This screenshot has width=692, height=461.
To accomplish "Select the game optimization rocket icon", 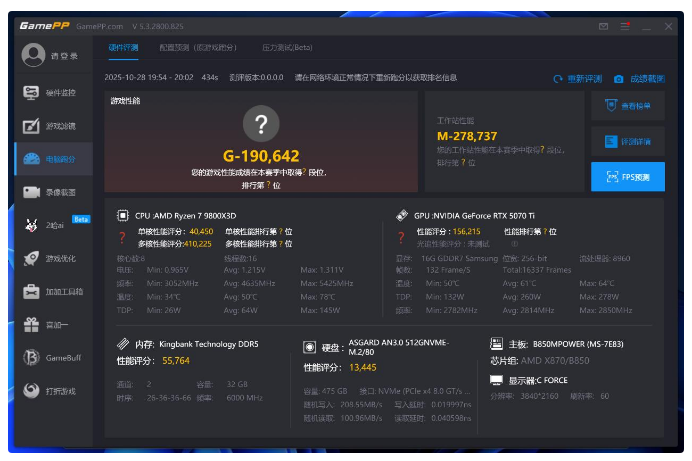I will click(x=31, y=258).
